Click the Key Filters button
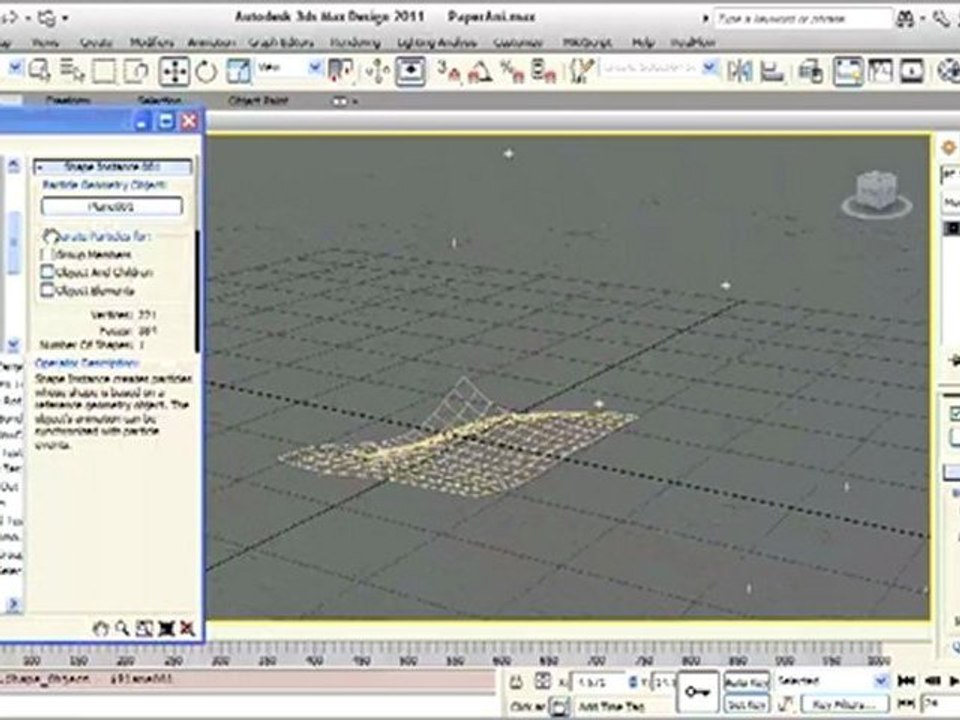The image size is (960, 720). [845, 705]
